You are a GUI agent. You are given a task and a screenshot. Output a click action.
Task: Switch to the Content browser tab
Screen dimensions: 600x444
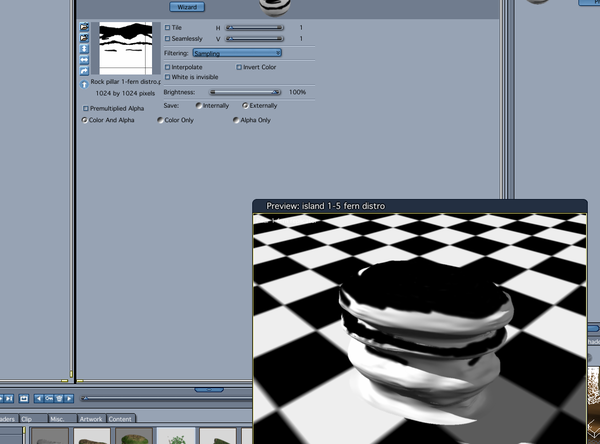120,419
